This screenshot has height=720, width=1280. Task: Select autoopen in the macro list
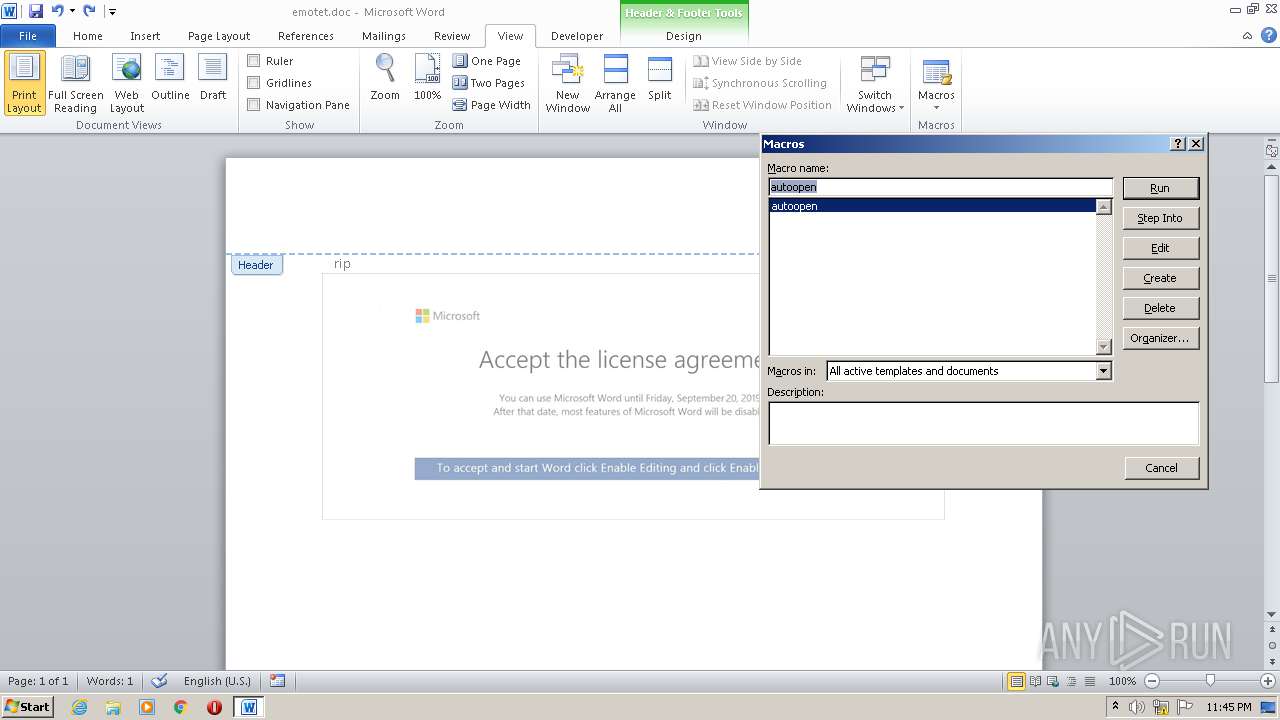(932, 206)
